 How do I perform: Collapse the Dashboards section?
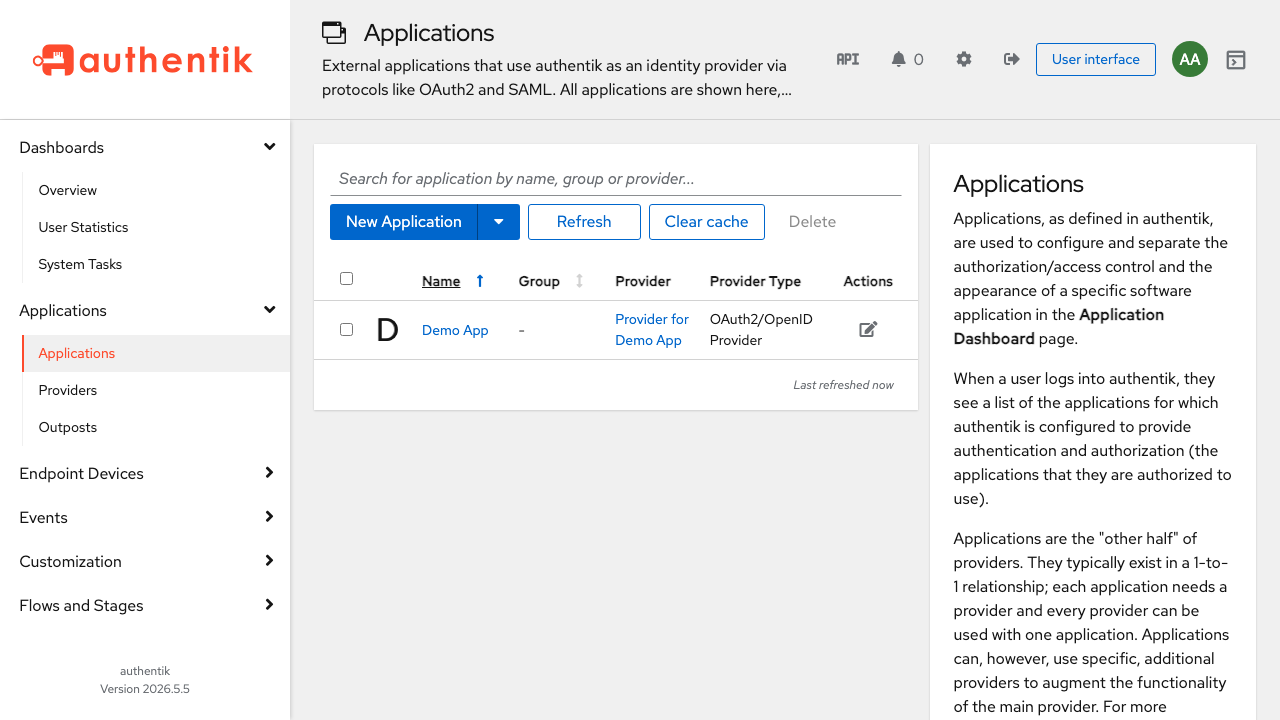pos(269,147)
